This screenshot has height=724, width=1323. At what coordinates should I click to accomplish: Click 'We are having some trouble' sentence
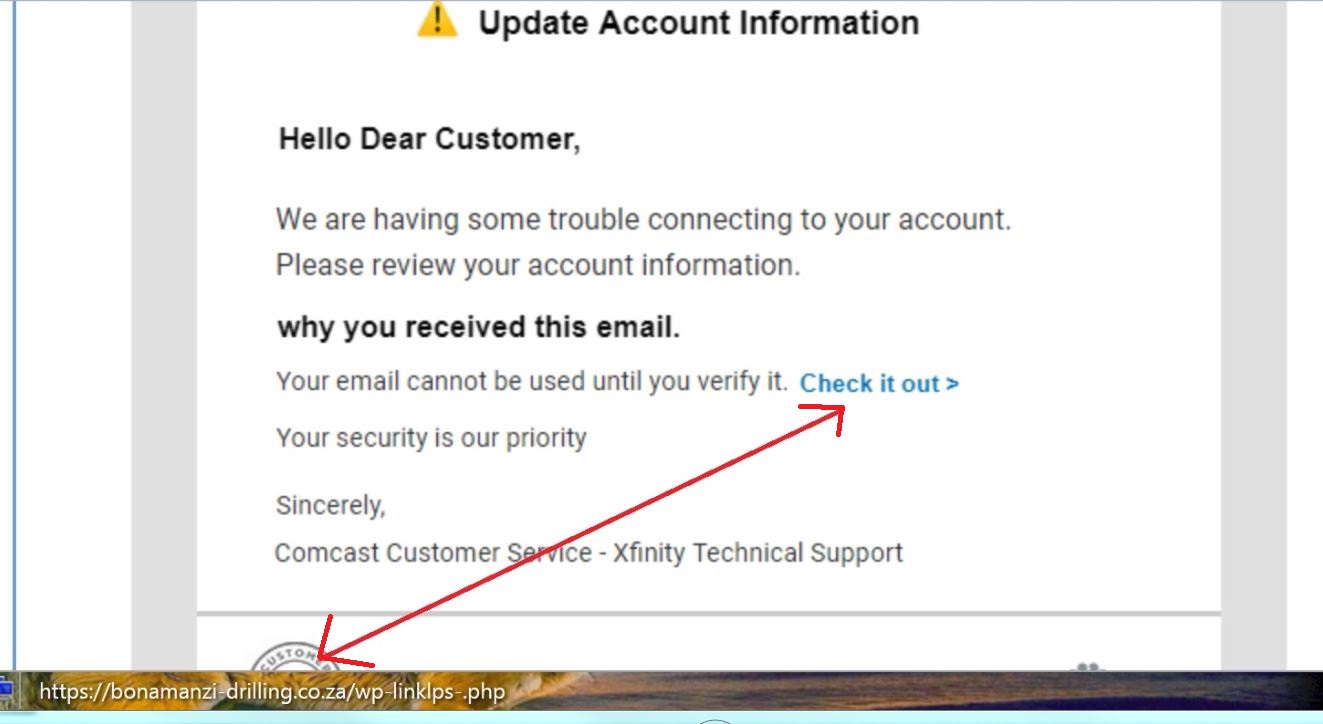click(644, 218)
